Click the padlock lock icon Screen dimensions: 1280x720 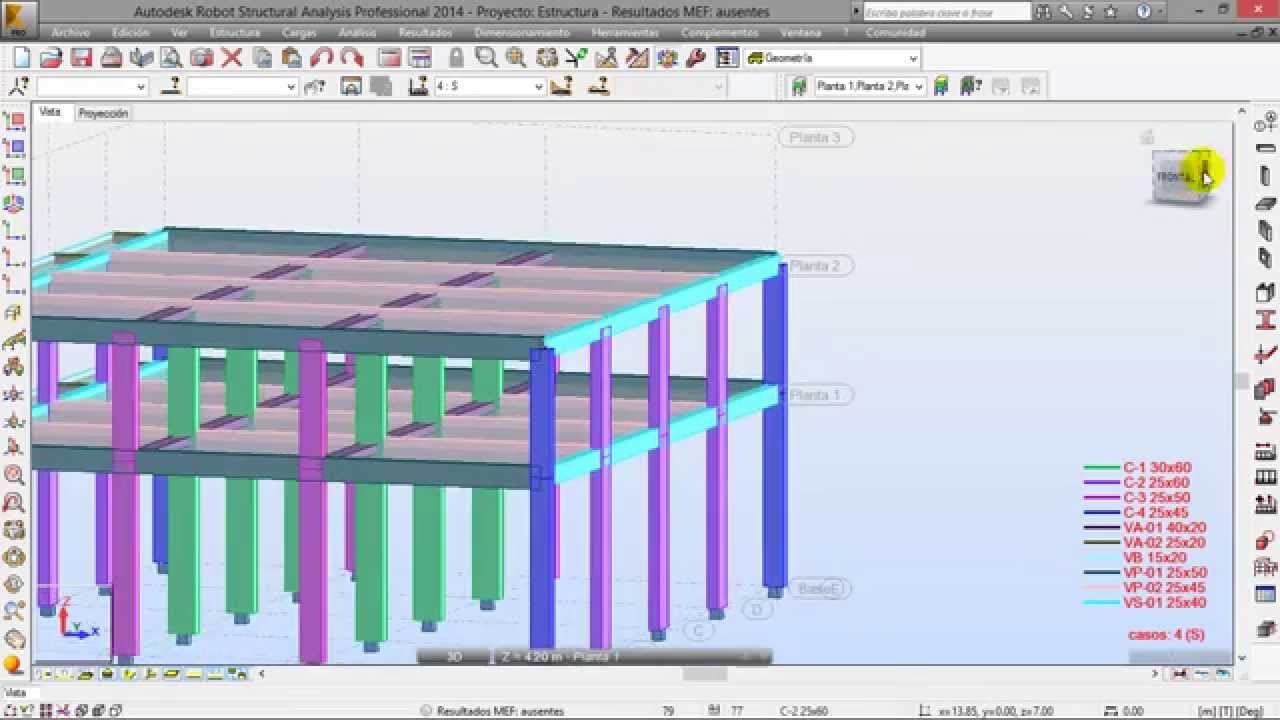(x=456, y=58)
